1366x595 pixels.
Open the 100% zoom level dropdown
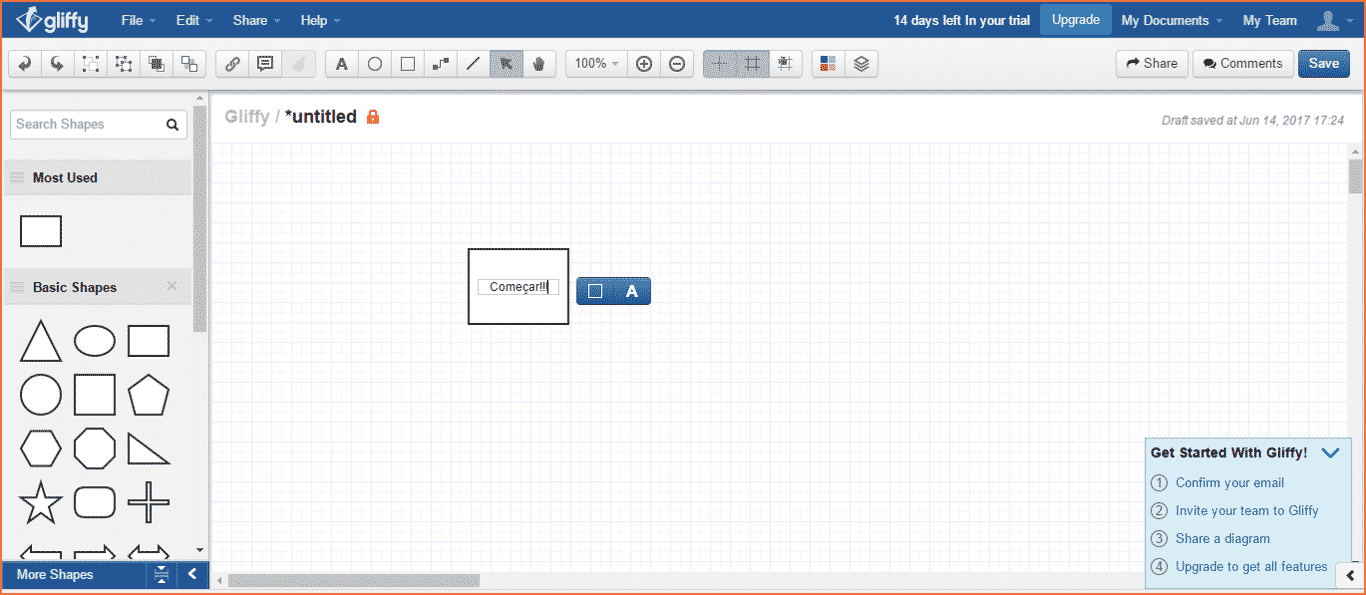(597, 64)
